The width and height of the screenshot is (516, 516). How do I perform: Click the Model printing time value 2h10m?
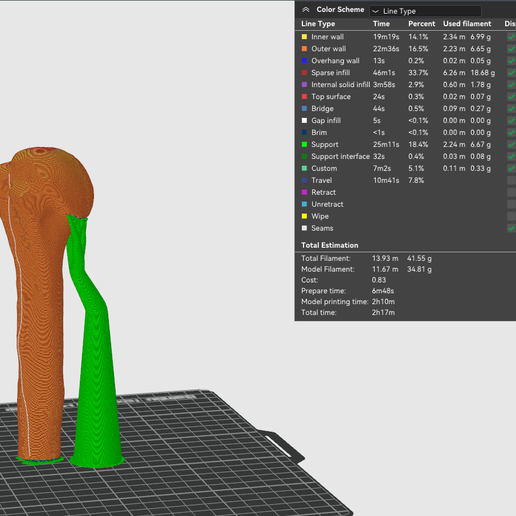coord(383,302)
